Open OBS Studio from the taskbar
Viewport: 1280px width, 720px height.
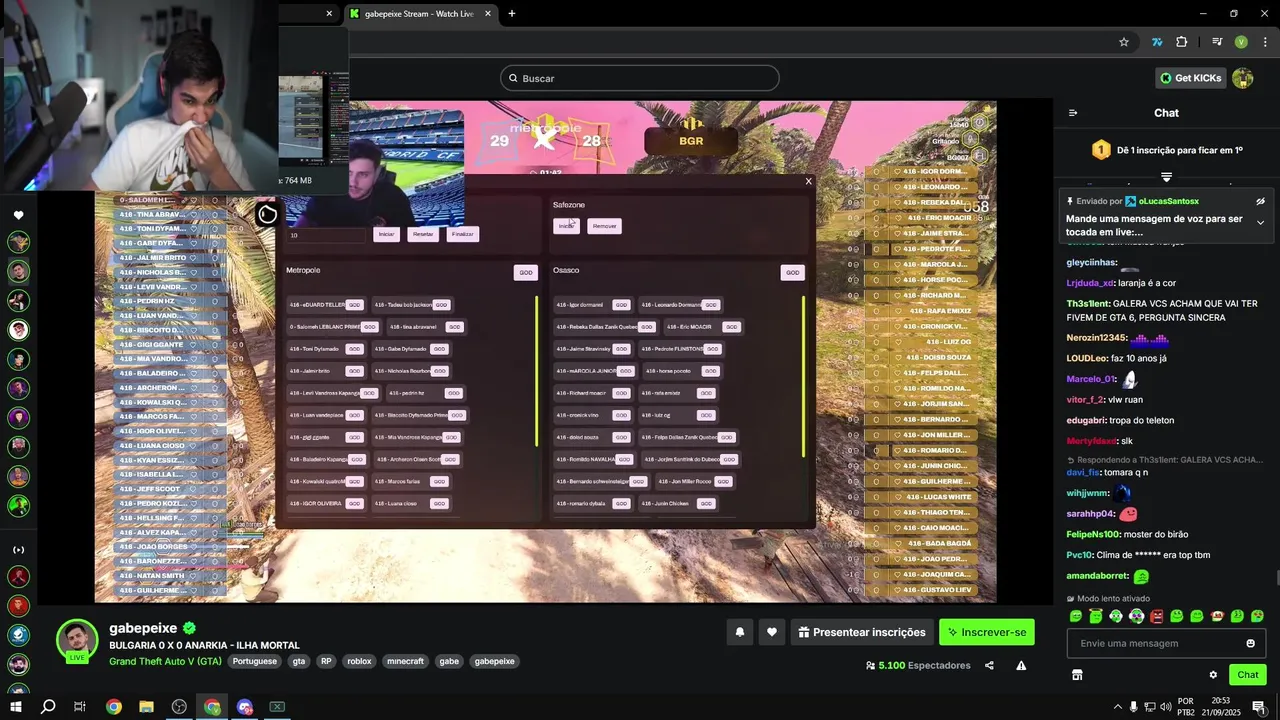click(179, 707)
